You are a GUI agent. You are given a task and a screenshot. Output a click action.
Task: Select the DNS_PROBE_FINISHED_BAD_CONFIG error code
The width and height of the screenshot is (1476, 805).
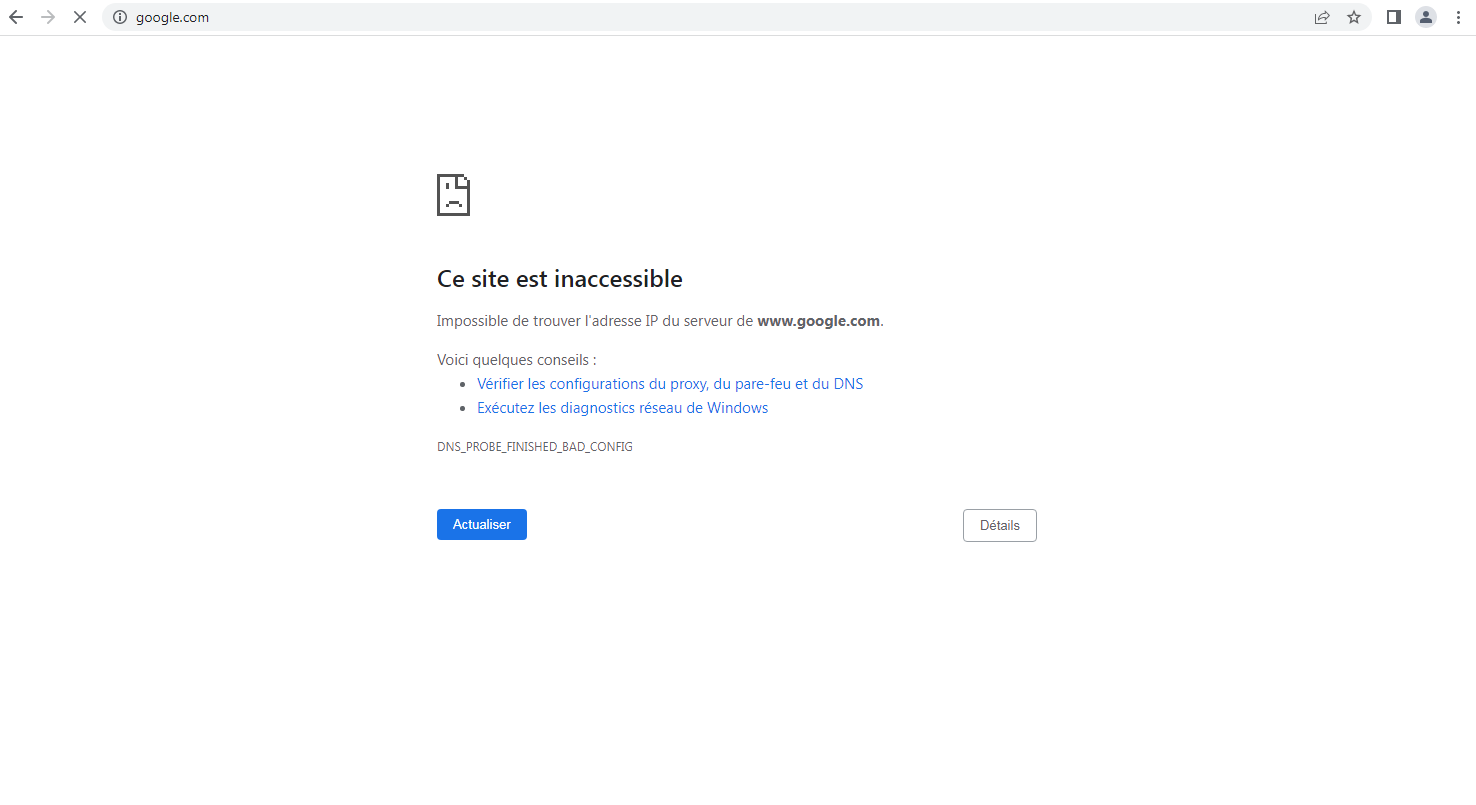coord(535,447)
